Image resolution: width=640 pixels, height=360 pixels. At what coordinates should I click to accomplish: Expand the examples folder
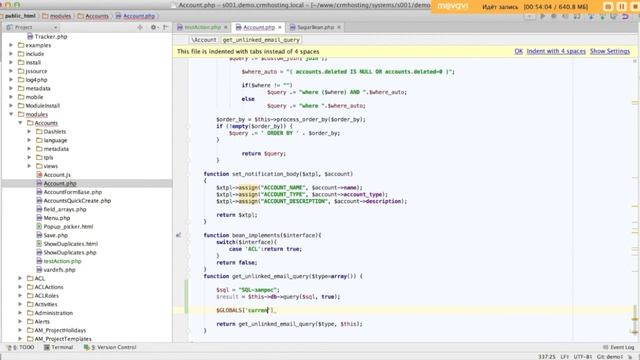(x=11, y=45)
